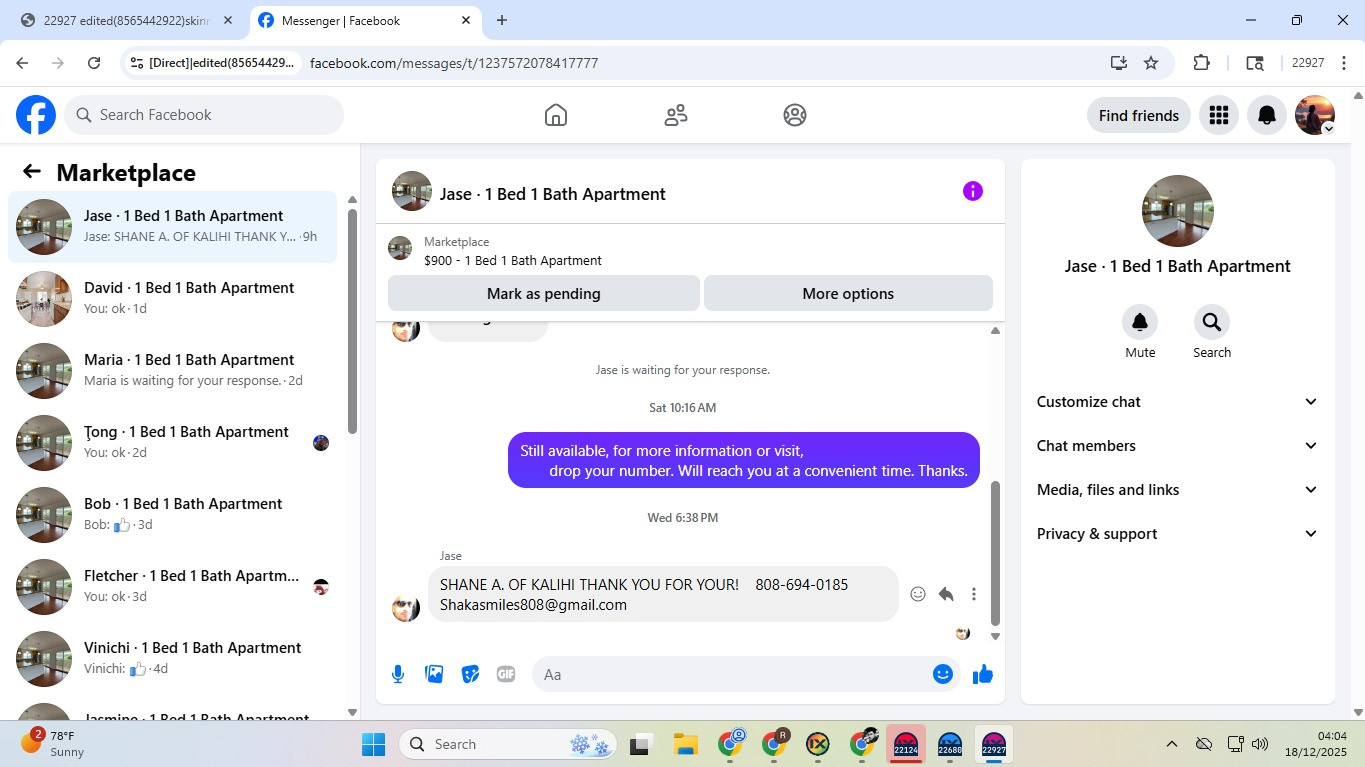Click the Mark as pending button

click(x=544, y=294)
